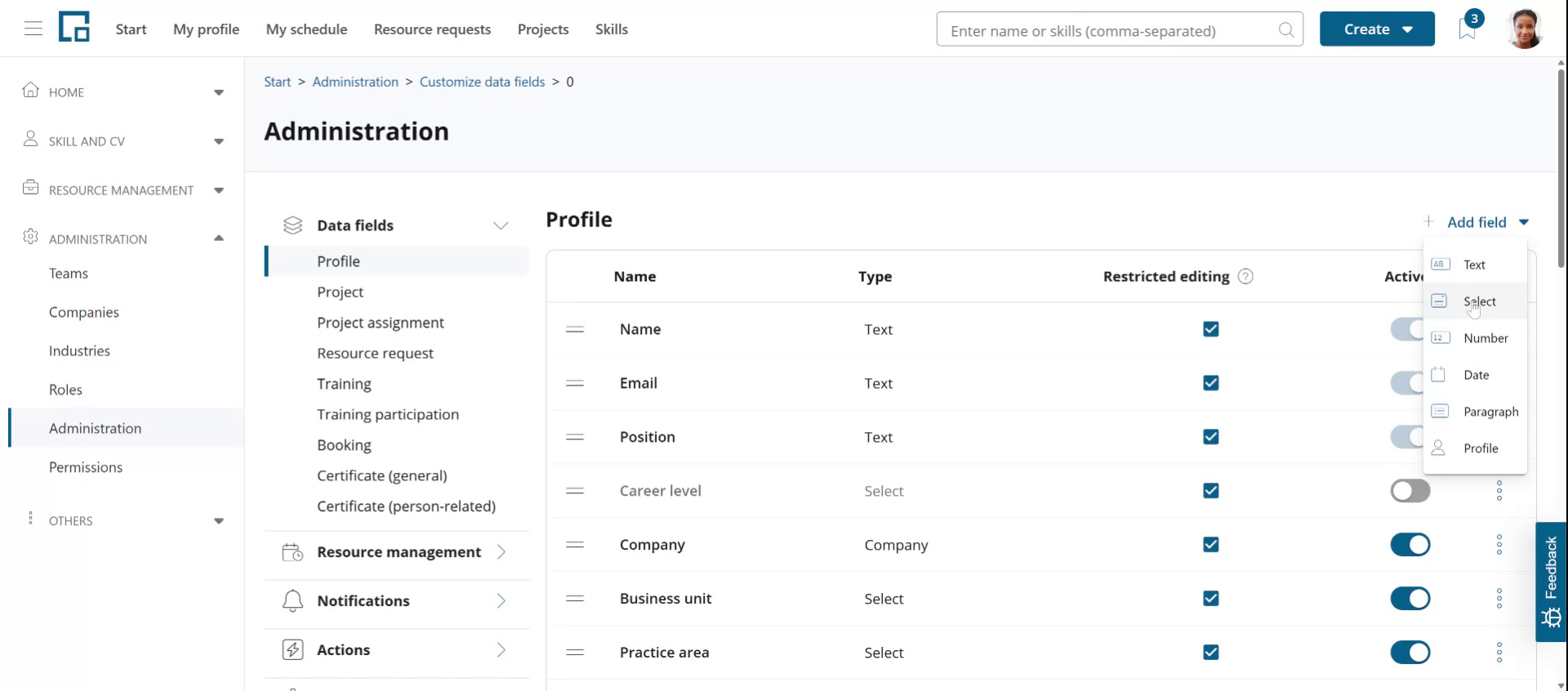Open the hamburger navigation menu
Screen dimensions: 1568x691
pyautogui.click(x=33, y=29)
